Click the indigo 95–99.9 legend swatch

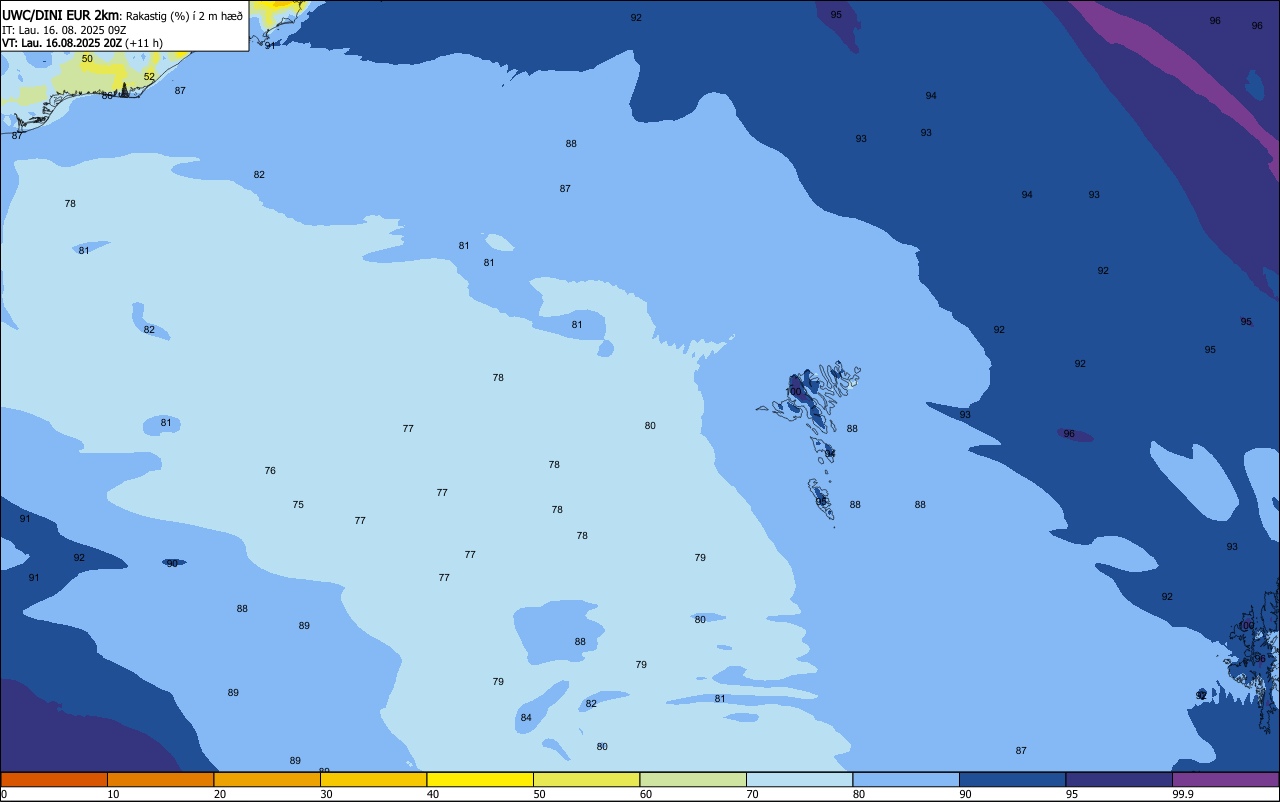click(x=1119, y=779)
